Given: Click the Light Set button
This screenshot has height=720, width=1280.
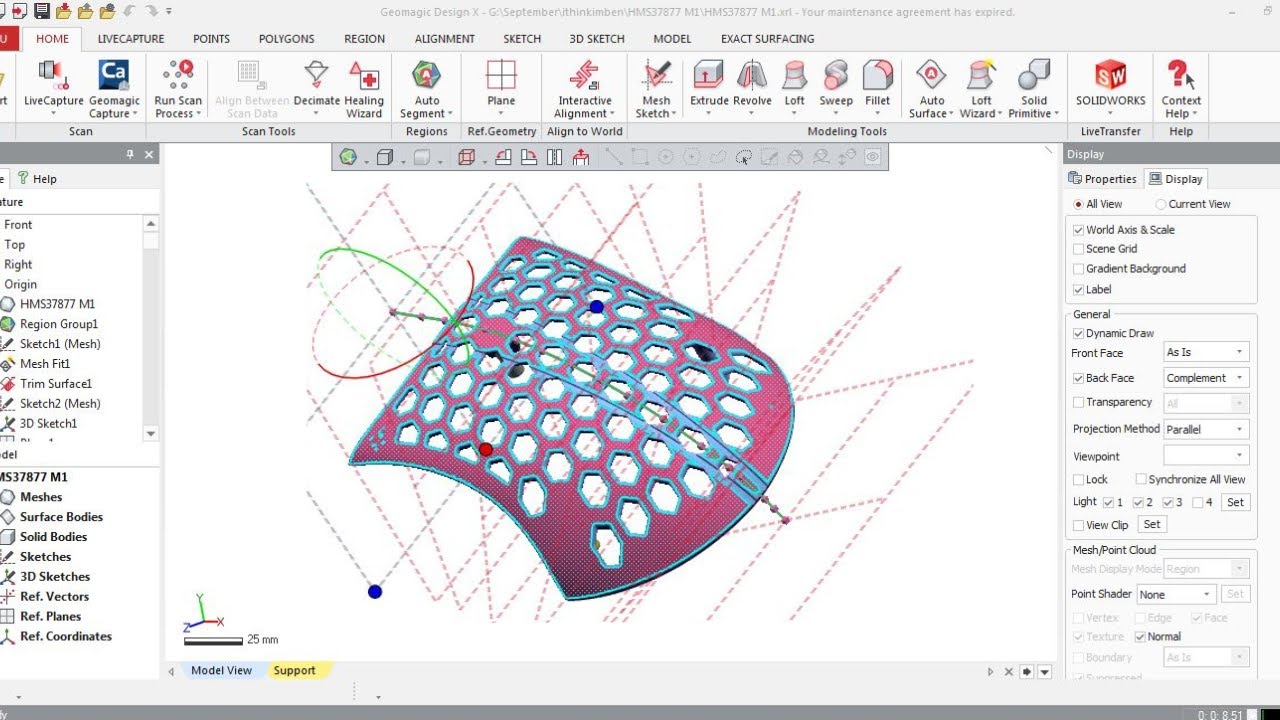Looking at the screenshot, I should click(1236, 502).
